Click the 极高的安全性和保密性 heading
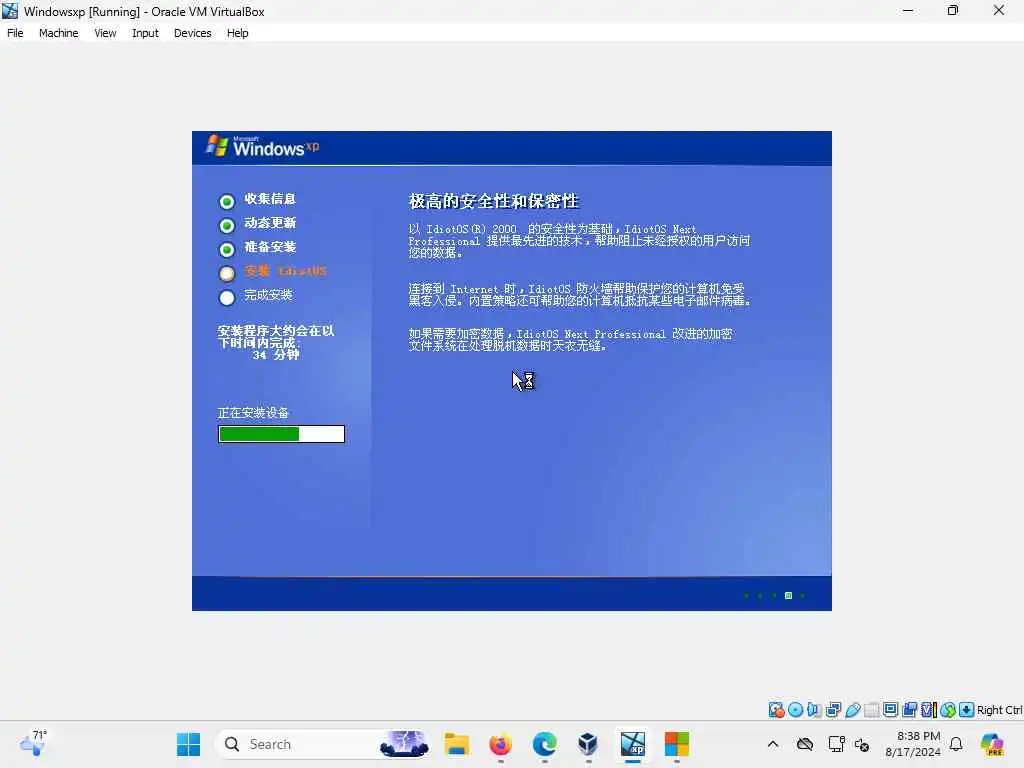 tap(494, 201)
